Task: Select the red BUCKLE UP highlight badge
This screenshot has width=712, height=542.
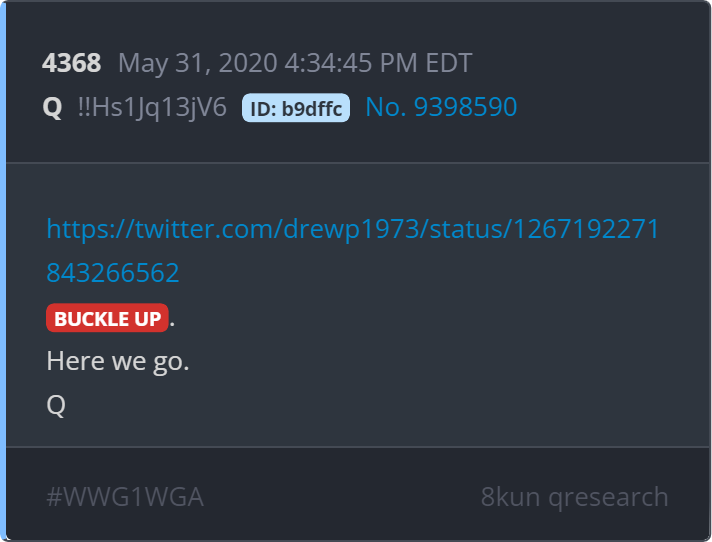Action: click(x=107, y=318)
